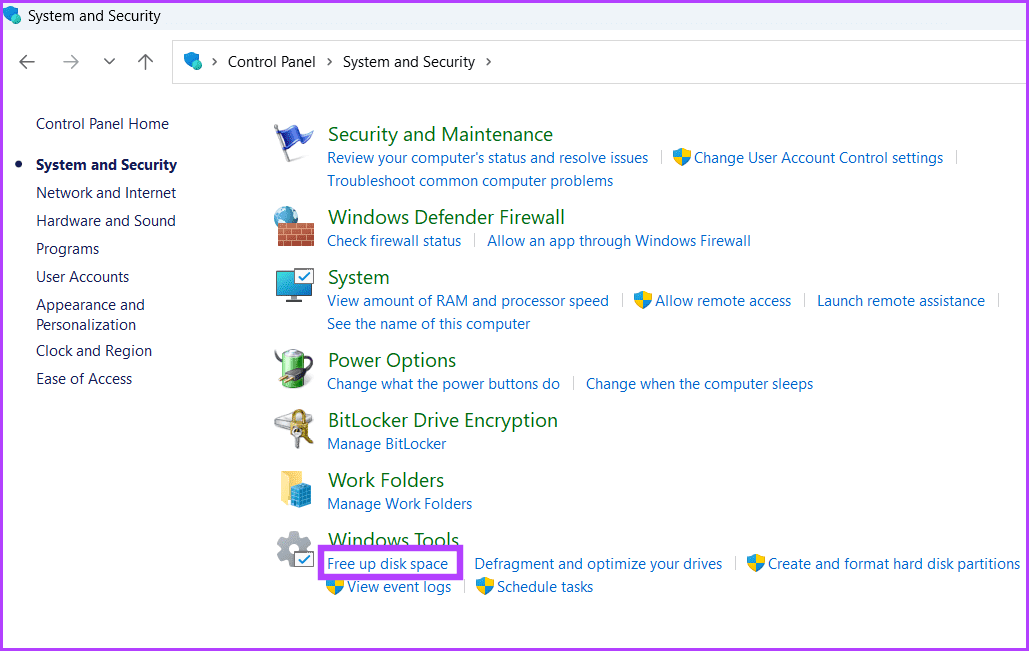Screen dimensions: 1029x651
Task: Select System and Security breadcrumb
Action: coord(409,62)
